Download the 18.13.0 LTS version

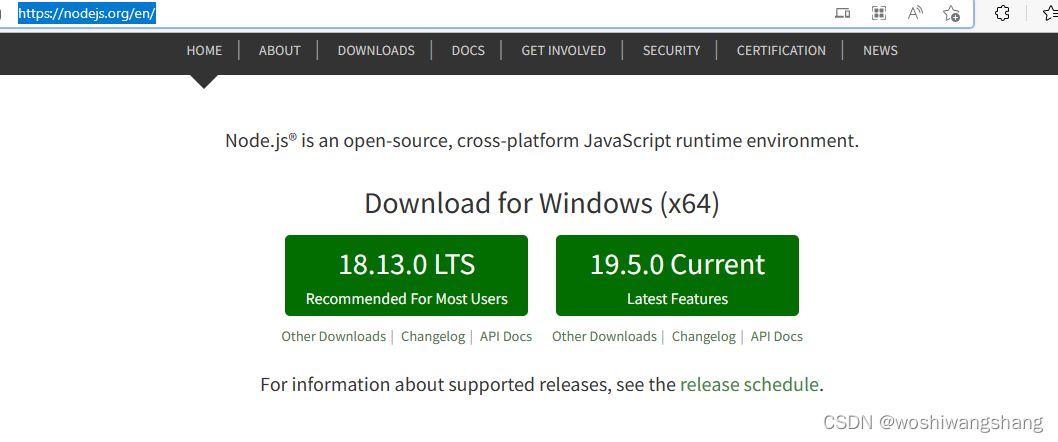(406, 275)
